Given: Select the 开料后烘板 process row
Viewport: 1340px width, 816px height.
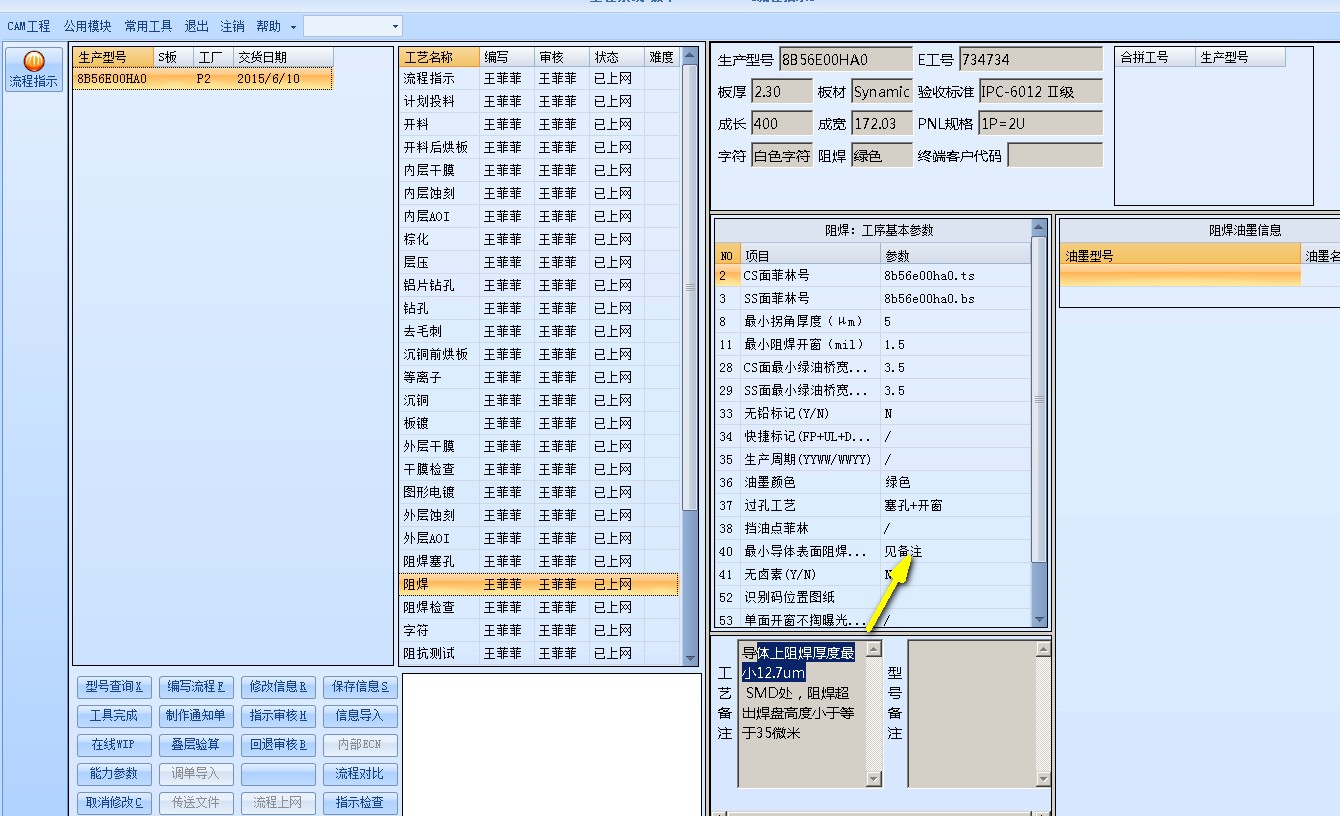Looking at the screenshot, I should pyautogui.click(x=539, y=147).
